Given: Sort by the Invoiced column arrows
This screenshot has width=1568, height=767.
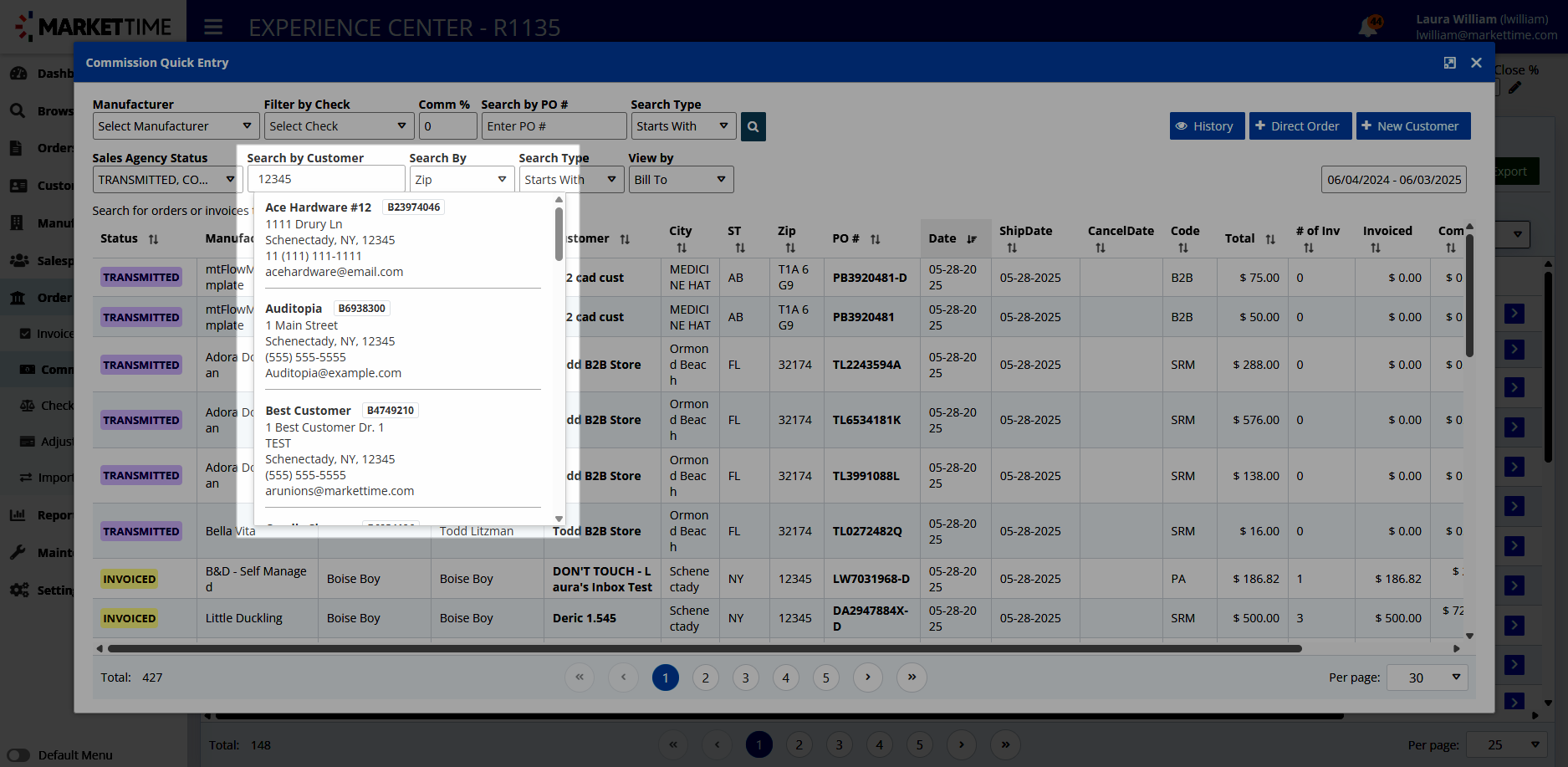Looking at the screenshot, I should tap(1376, 248).
